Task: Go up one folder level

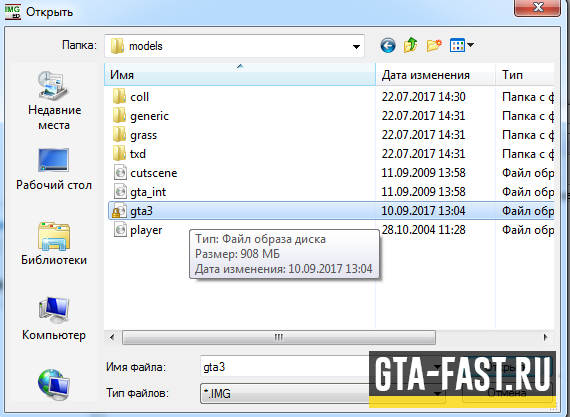Action: (411, 45)
